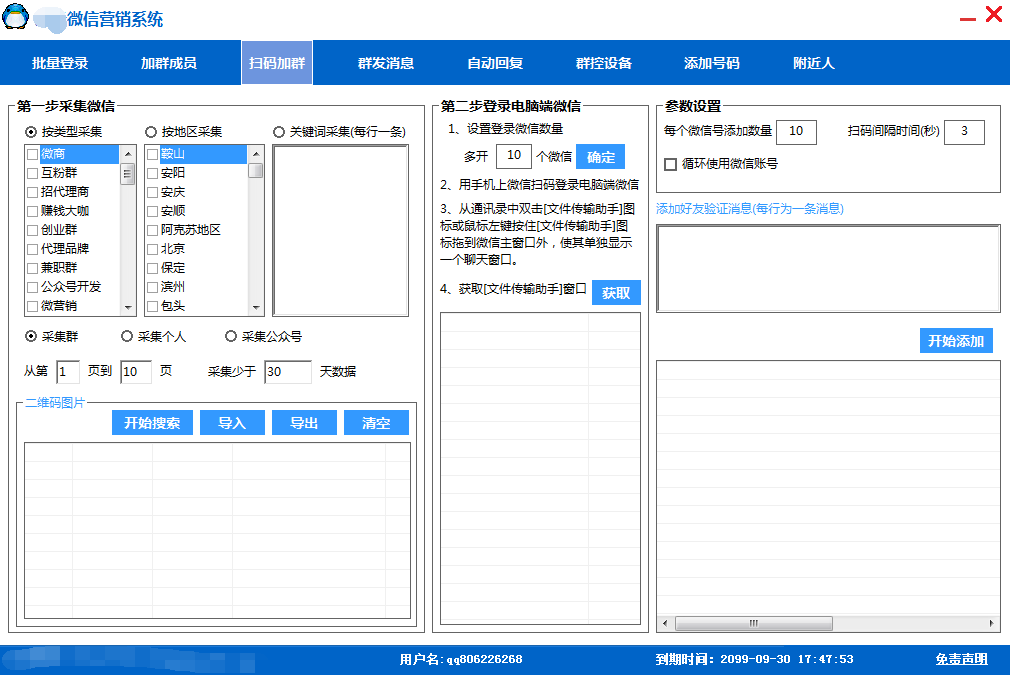Click the 多开 WeChat count field
This screenshot has height=675, width=1010.
click(x=514, y=156)
